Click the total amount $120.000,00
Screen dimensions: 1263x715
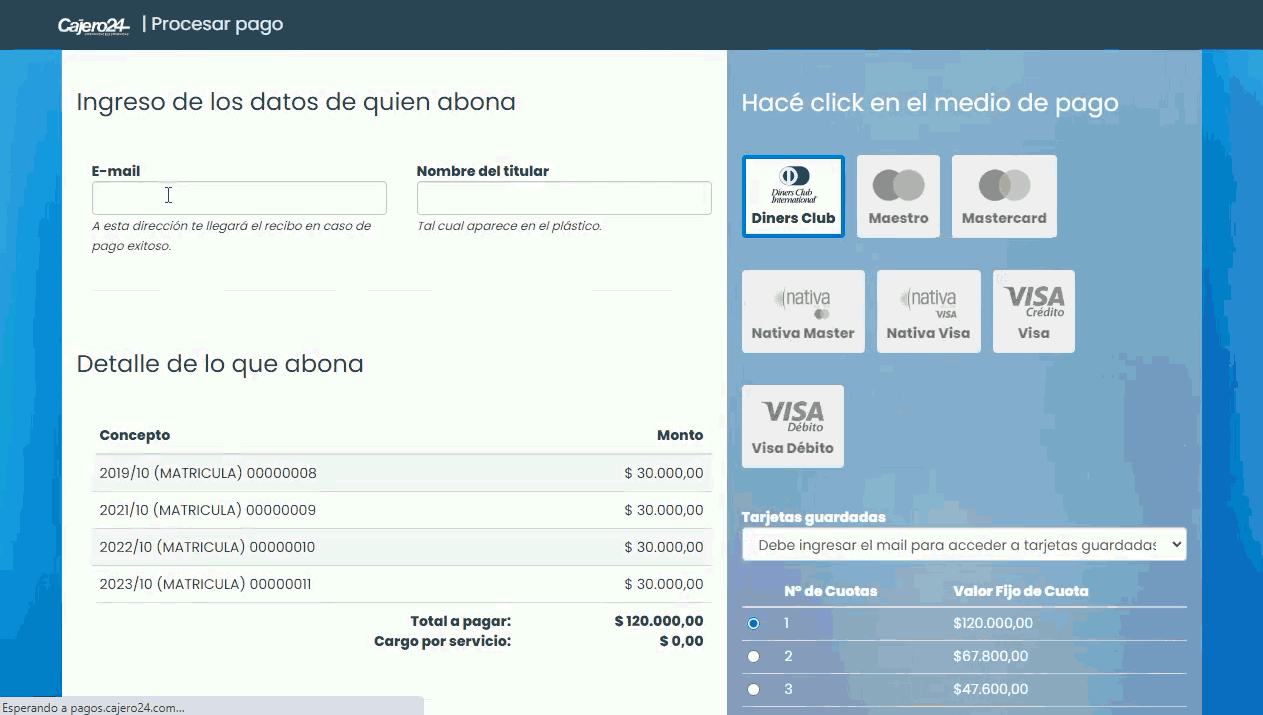pos(659,621)
